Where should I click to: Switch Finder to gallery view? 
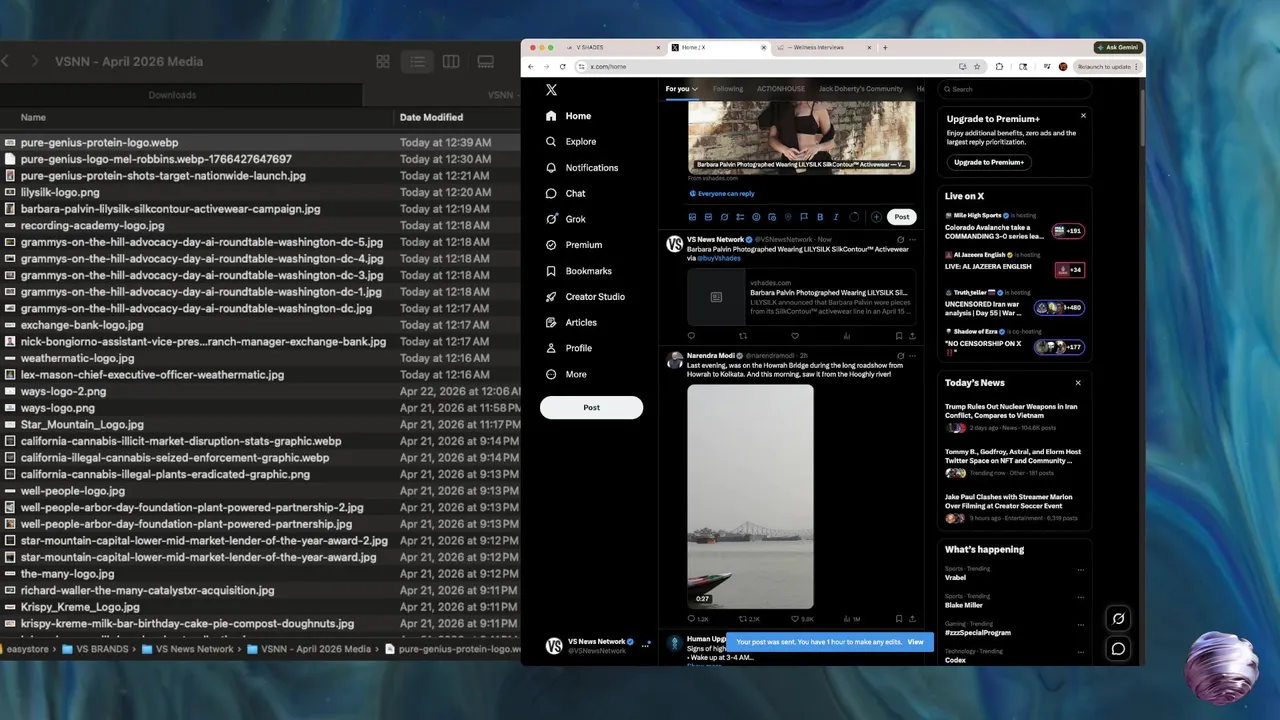pos(485,62)
